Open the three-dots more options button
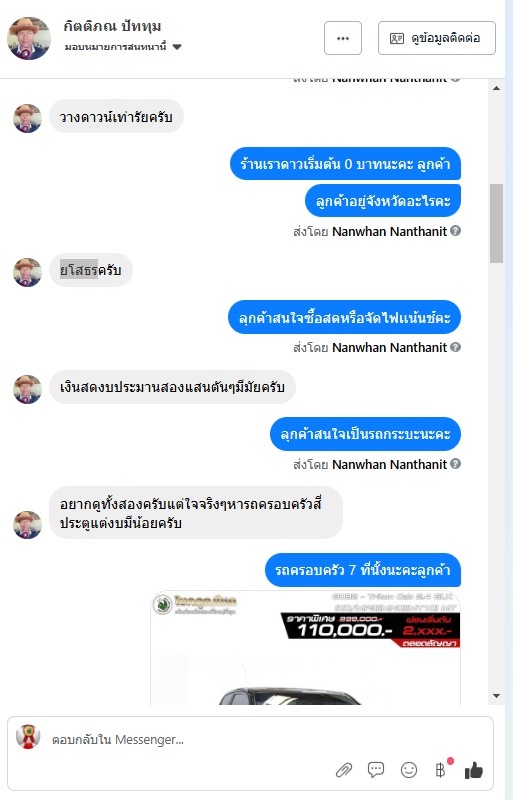Screen dimensions: 513x800 [343, 38]
